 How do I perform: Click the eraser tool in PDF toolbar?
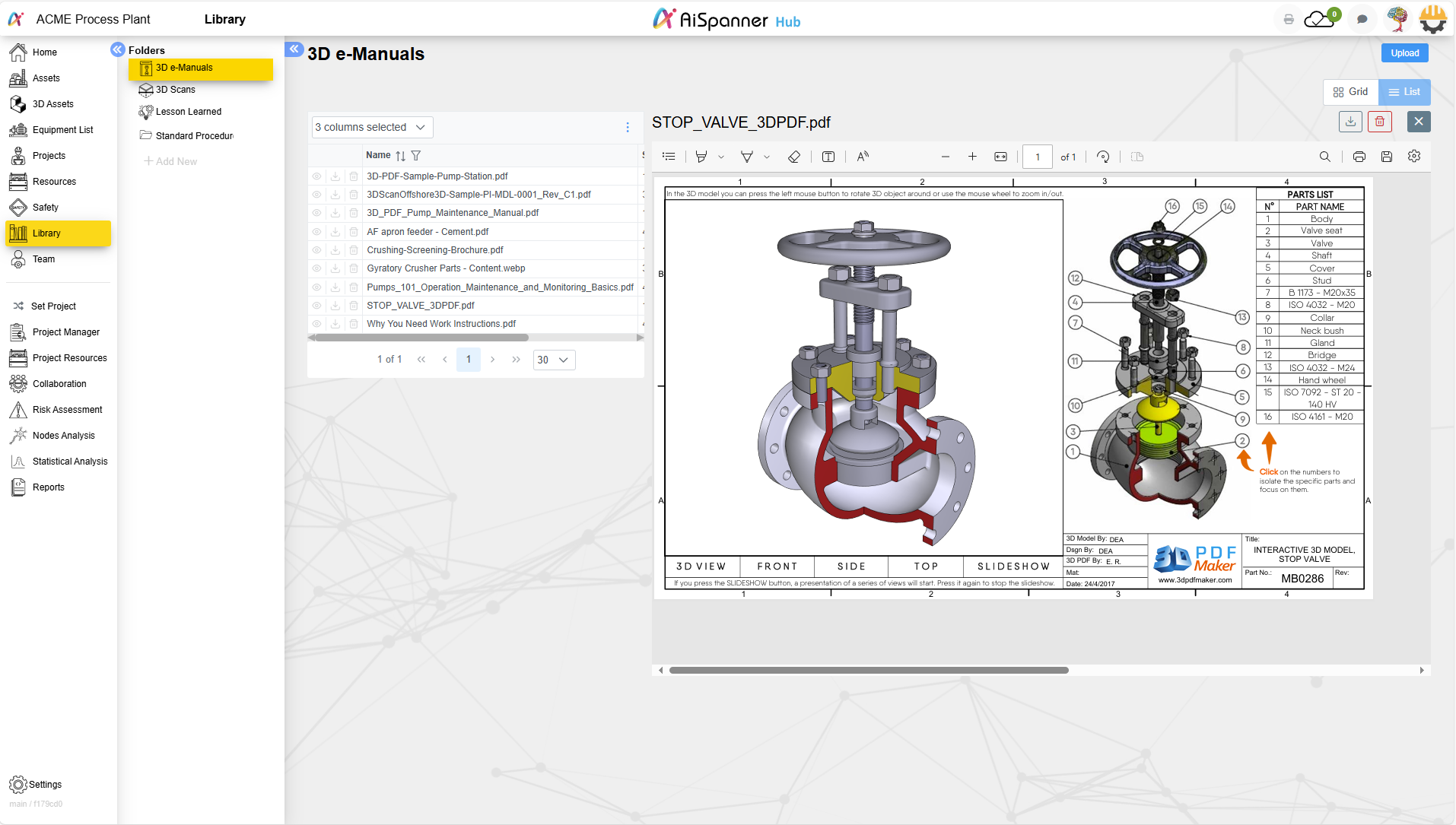793,157
